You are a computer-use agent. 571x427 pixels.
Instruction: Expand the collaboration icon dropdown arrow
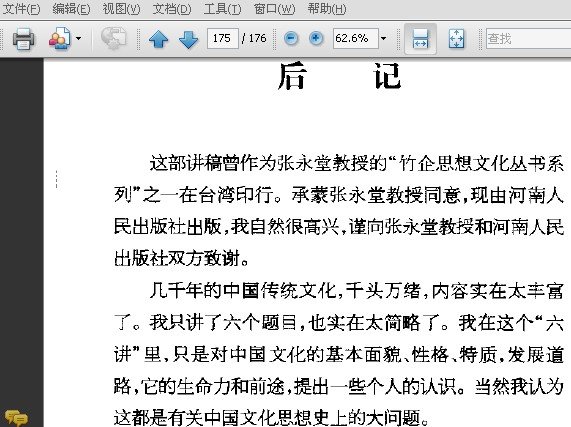pyautogui.click(x=78, y=38)
